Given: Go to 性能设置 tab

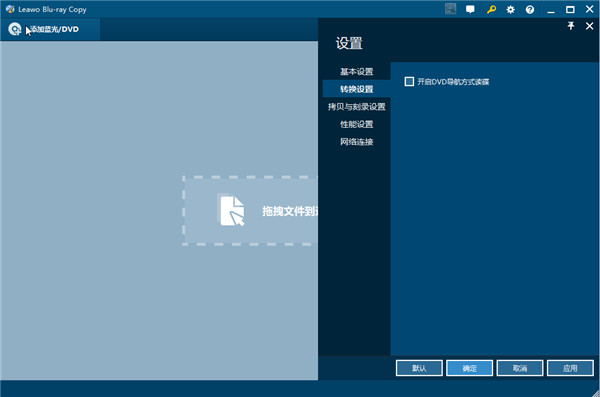Looking at the screenshot, I should (356, 124).
